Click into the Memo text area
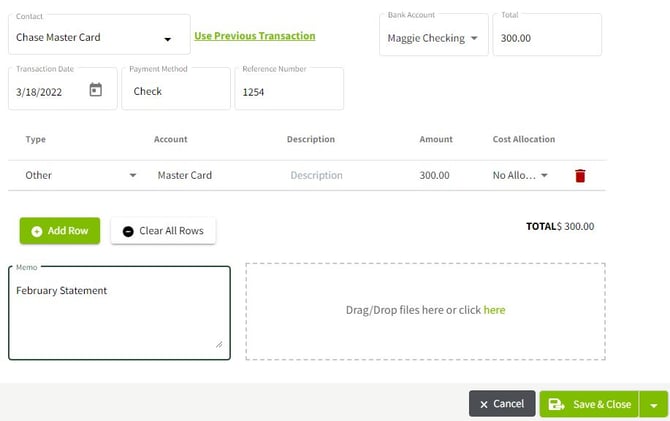 click(119, 315)
